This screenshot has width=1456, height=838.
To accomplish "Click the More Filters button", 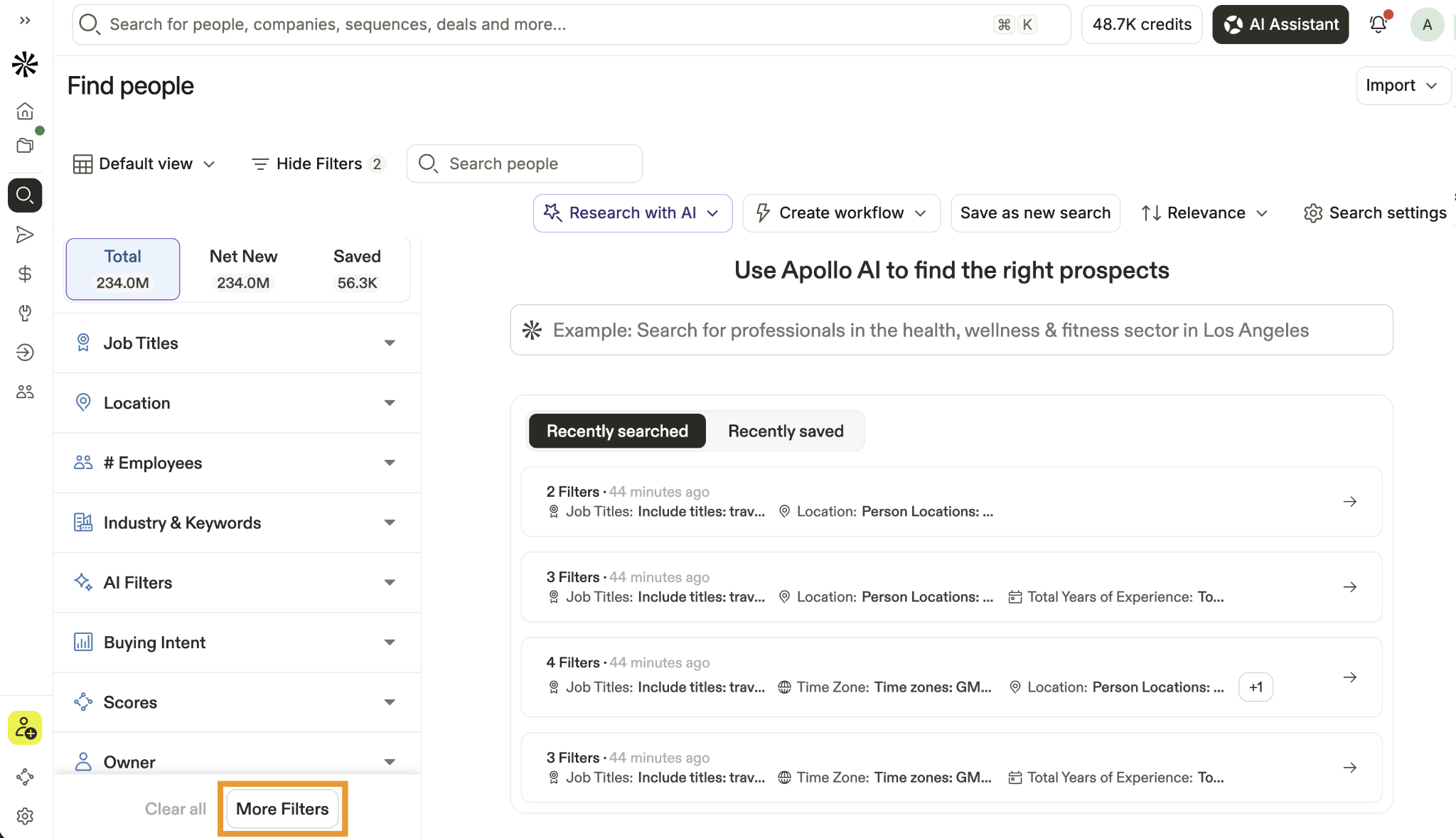I will click(282, 809).
